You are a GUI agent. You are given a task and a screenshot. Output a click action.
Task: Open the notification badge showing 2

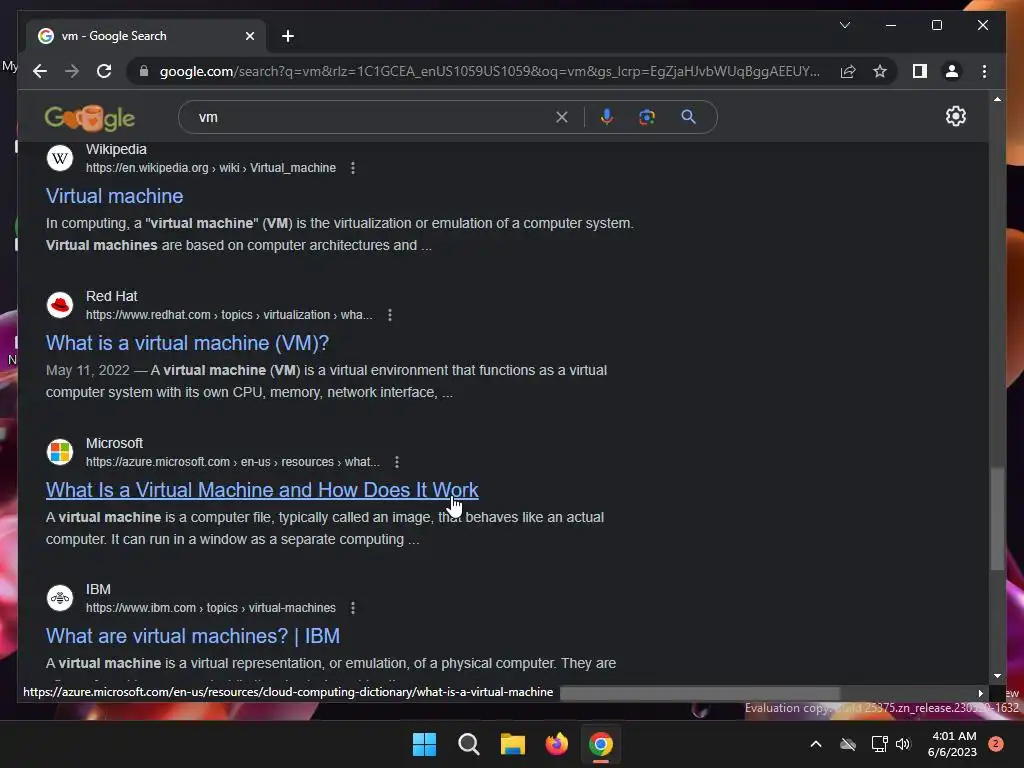point(996,744)
